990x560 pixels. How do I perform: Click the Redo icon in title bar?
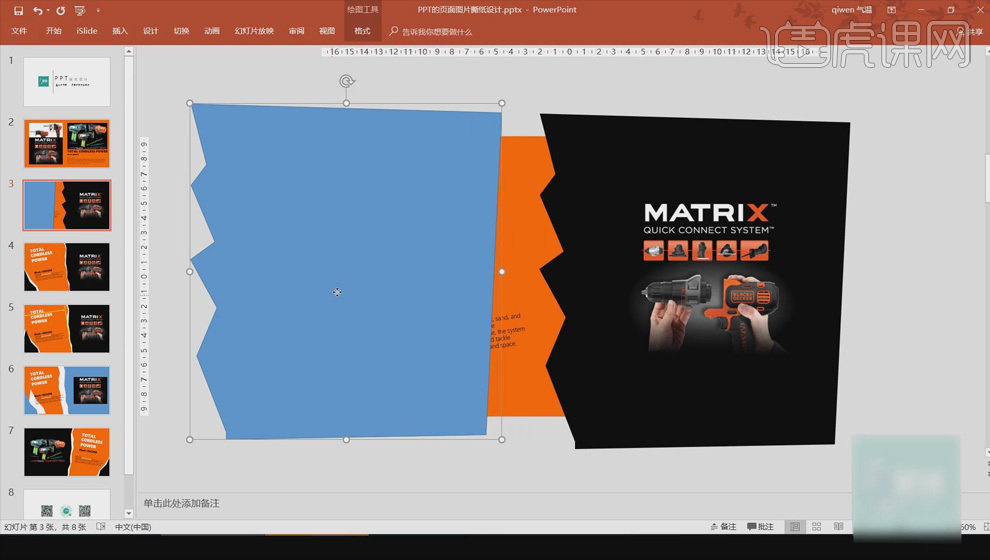(x=61, y=10)
